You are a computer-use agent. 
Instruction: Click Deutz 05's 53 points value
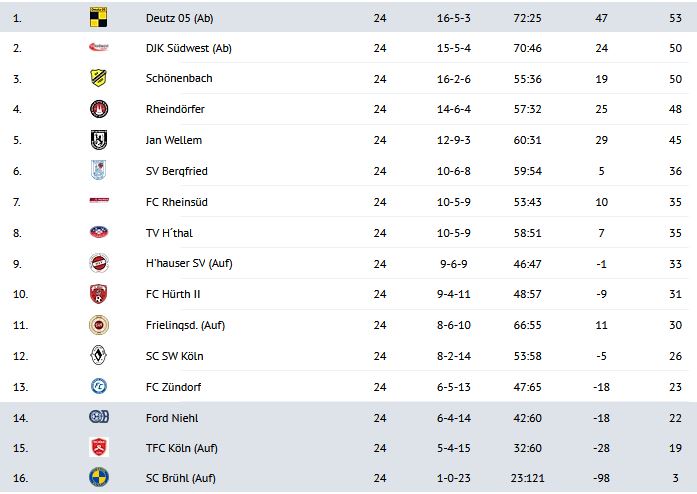coord(676,16)
